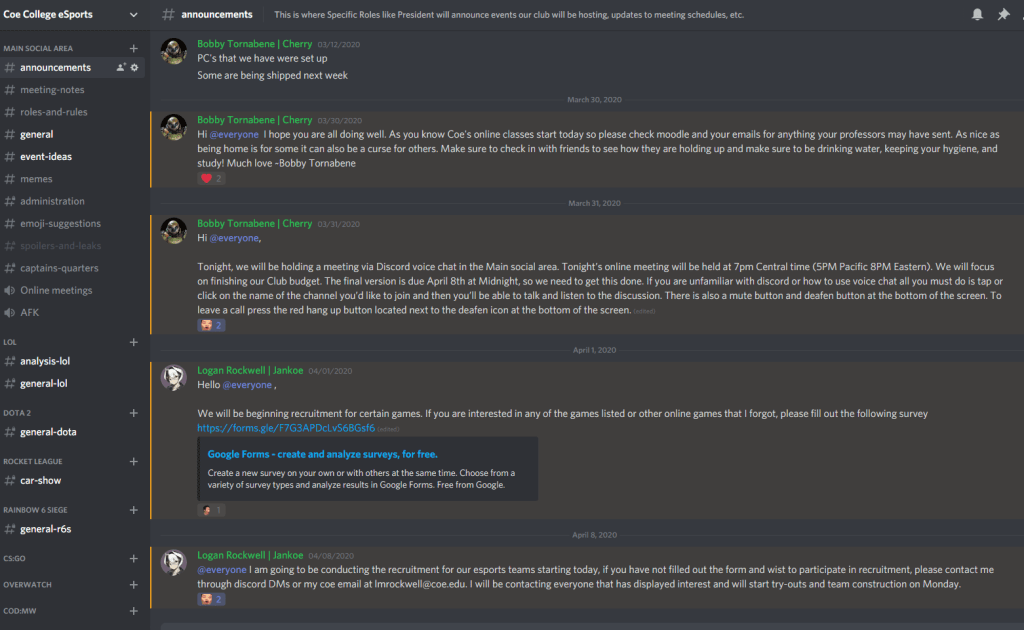Join the Online meetings voice channel

(56, 290)
